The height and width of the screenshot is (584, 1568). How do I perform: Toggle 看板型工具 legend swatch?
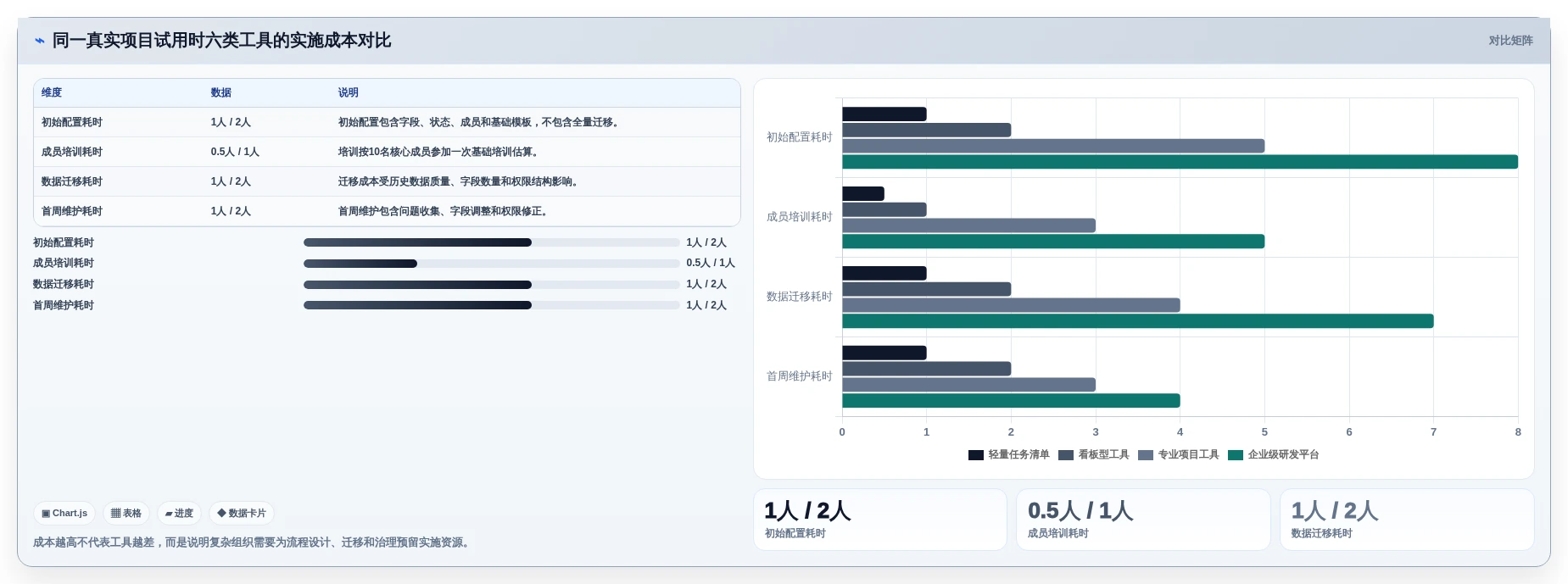pos(1066,455)
